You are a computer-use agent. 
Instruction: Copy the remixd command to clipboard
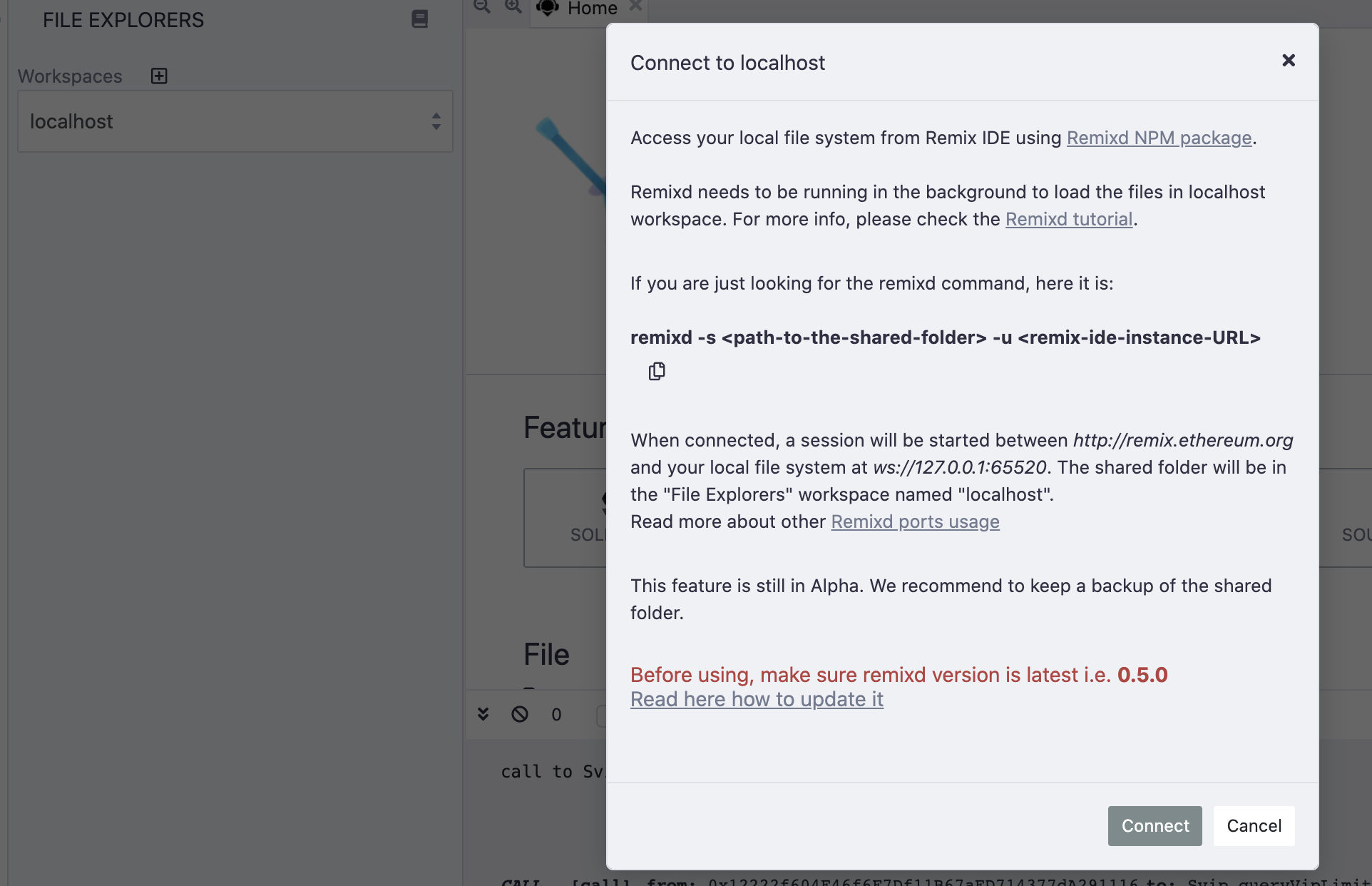(657, 371)
